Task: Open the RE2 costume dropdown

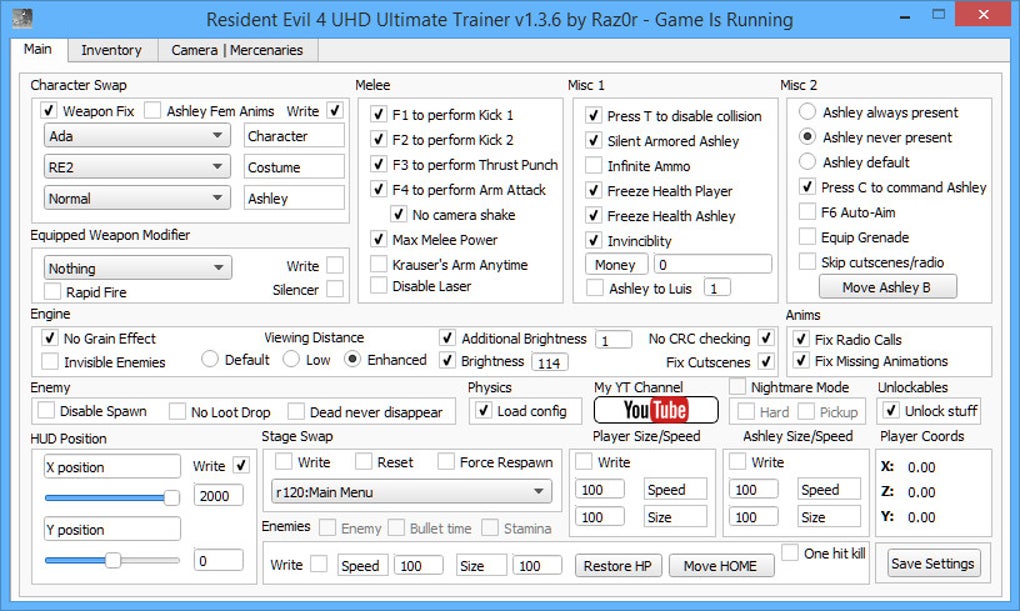Action: (x=137, y=167)
